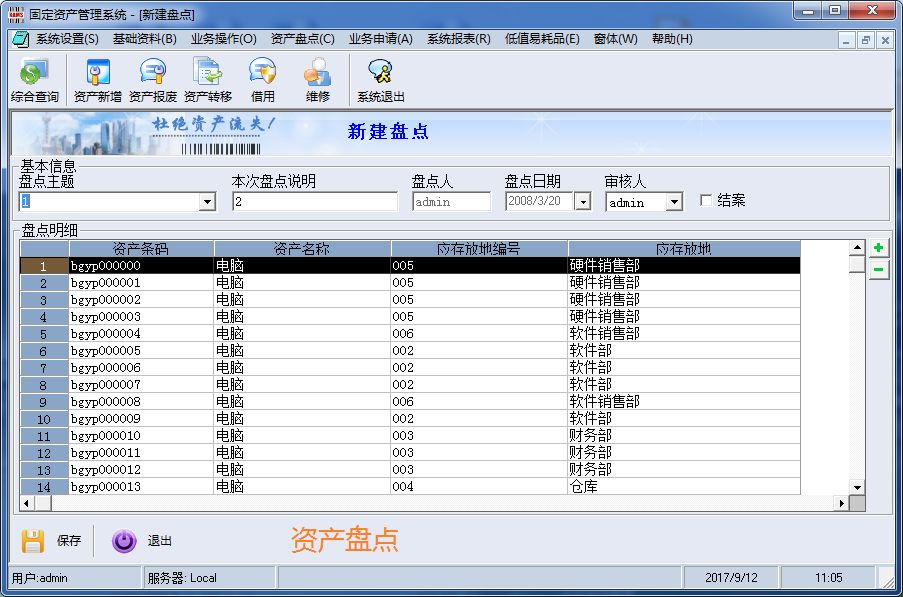
Task: Click the green minus remove-row icon
Action: point(878,269)
